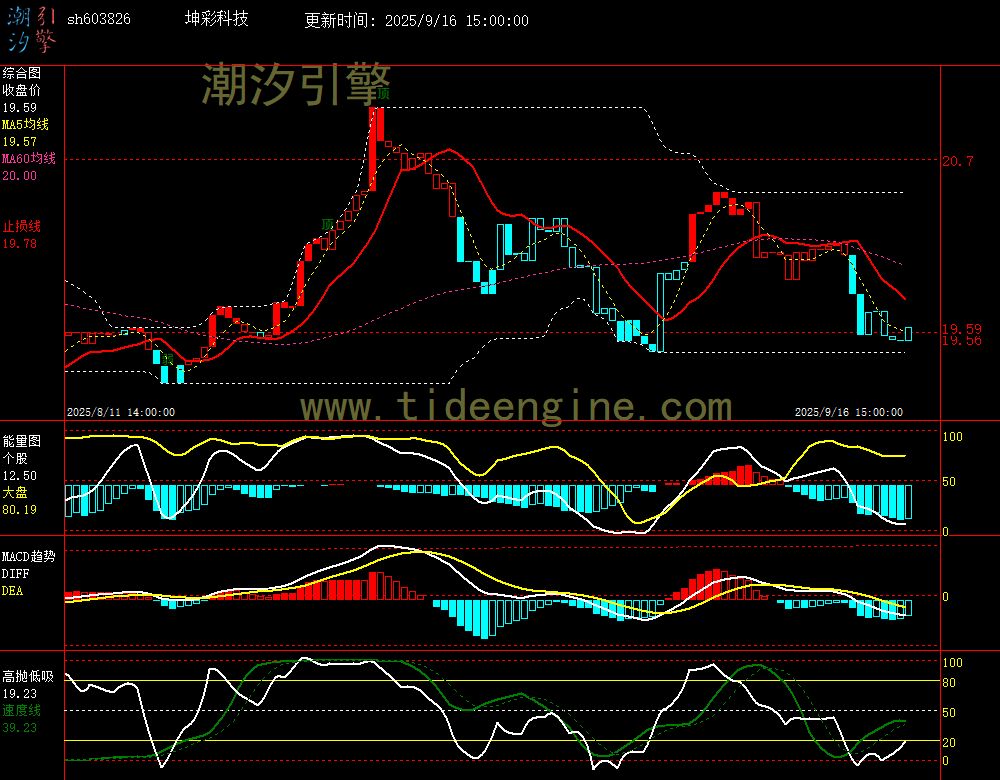The height and width of the screenshot is (780, 1000).
Task: Click the 20 axis label in 高抛低吸 panel
Action: tap(949, 742)
